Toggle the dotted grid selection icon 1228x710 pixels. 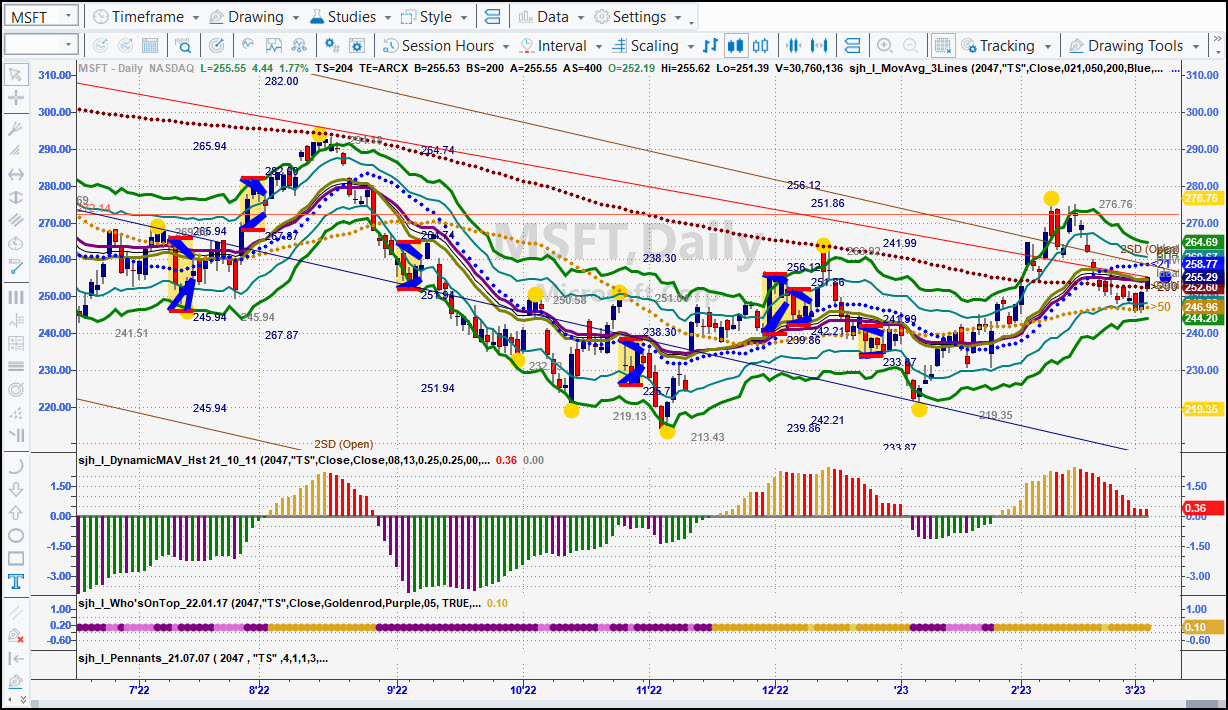click(x=943, y=45)
